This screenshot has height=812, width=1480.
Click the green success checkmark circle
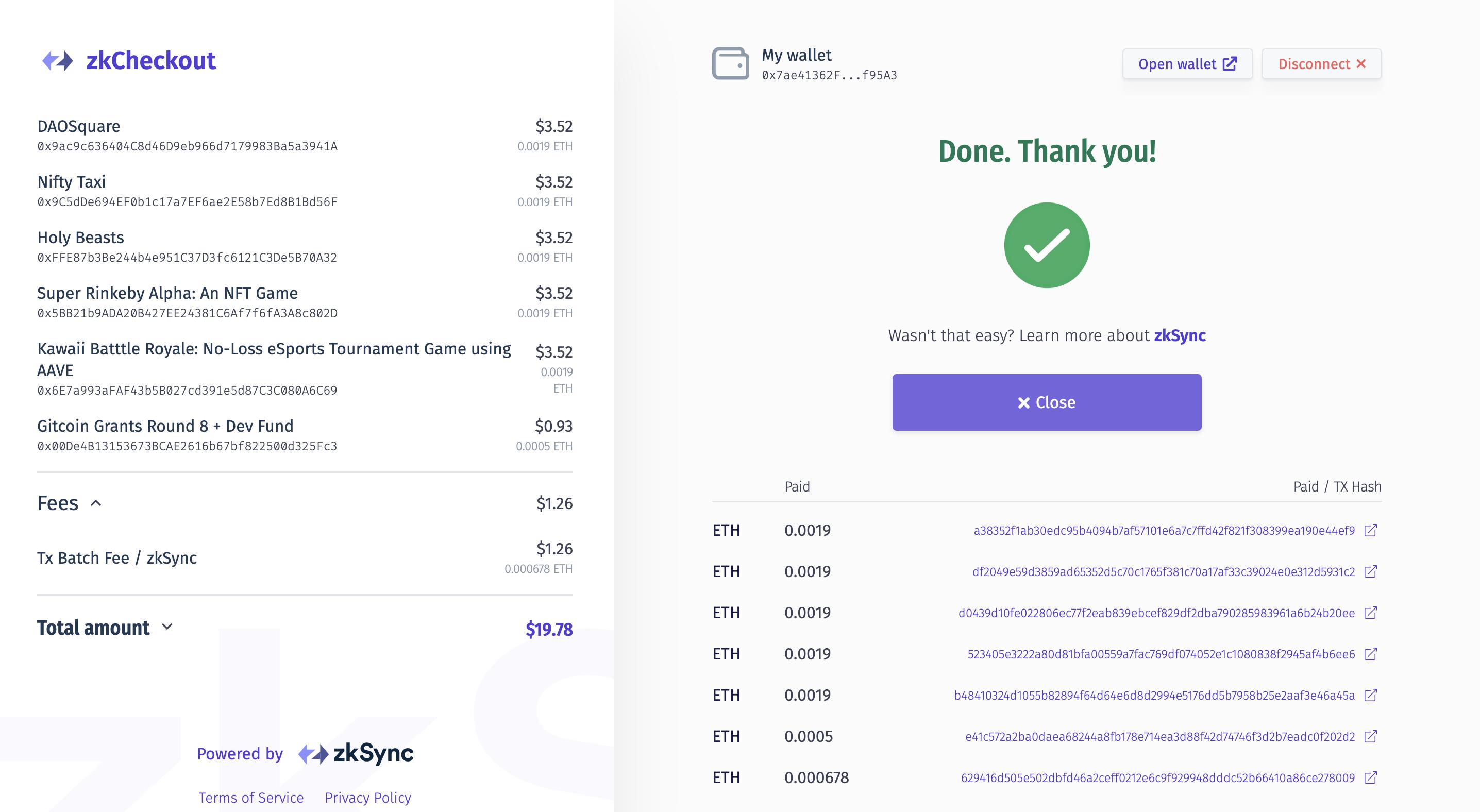click(1046, 245)
